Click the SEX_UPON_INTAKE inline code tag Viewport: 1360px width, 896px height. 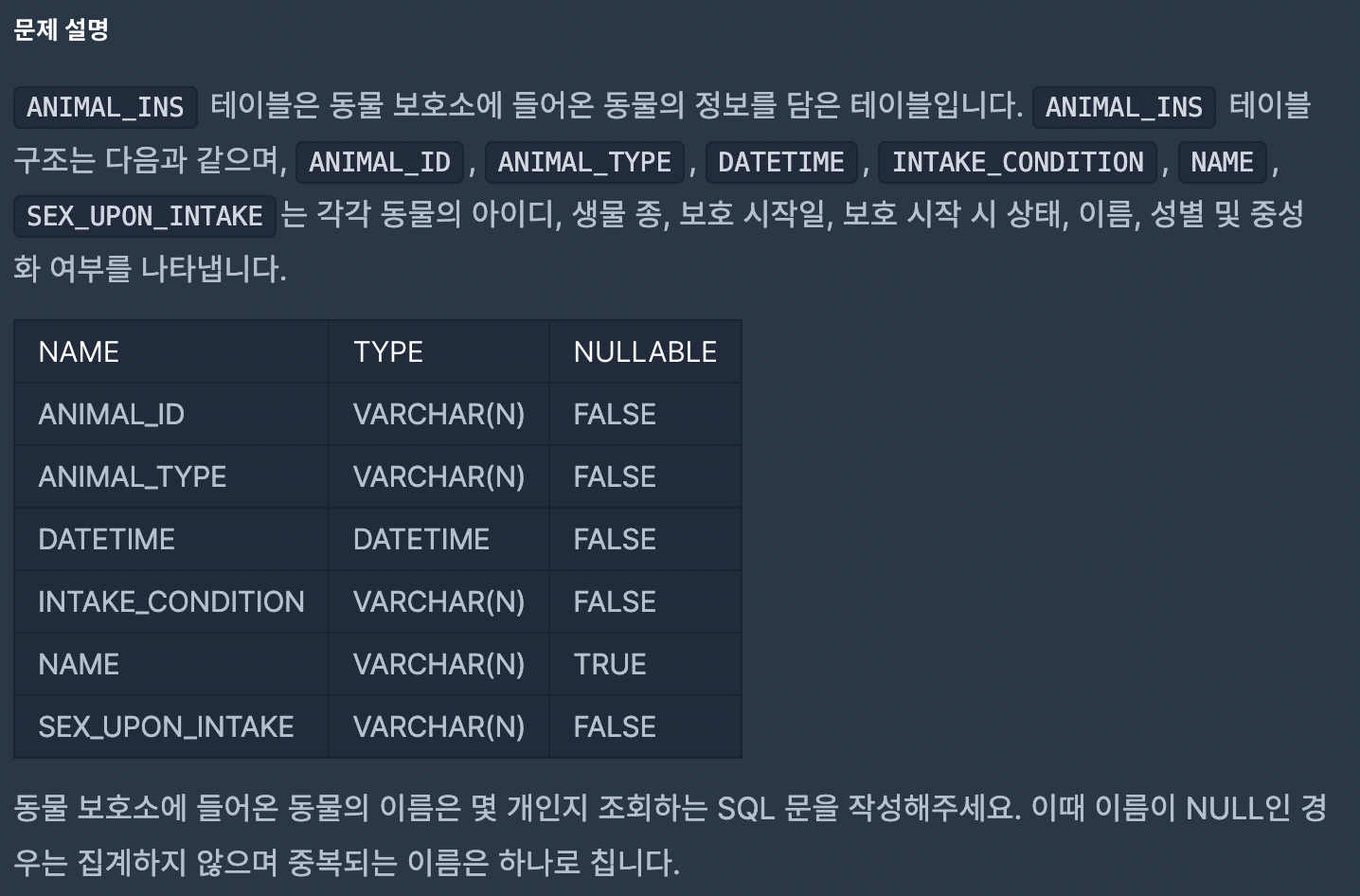(145, 216)
